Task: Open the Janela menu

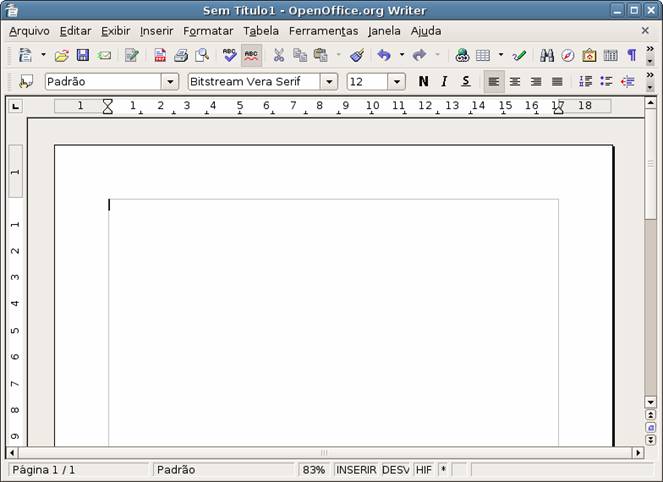Action: (x=384, y=31)
